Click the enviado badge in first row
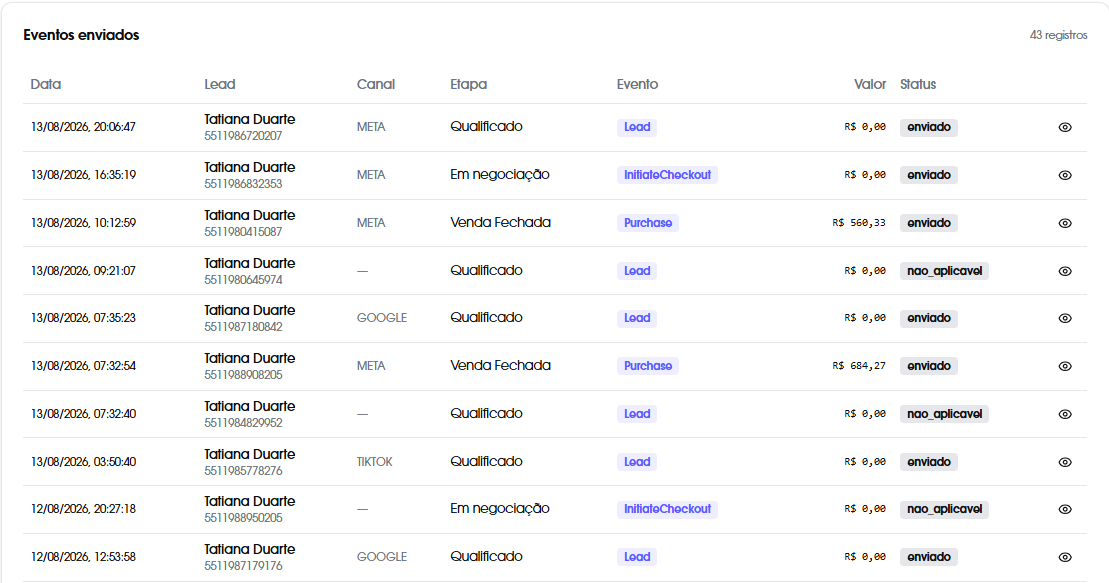 (929, 127)
